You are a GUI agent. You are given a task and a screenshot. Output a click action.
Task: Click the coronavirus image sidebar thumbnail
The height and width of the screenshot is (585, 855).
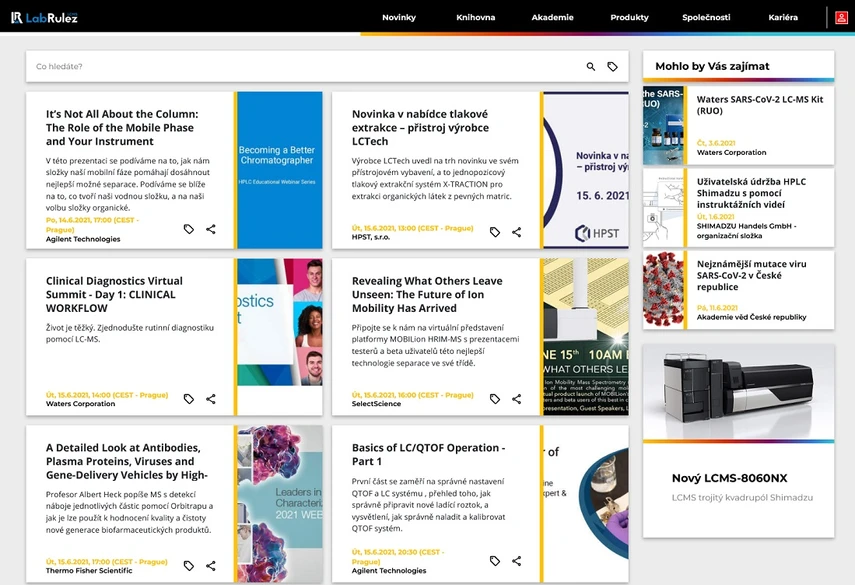tap(663, 290)
